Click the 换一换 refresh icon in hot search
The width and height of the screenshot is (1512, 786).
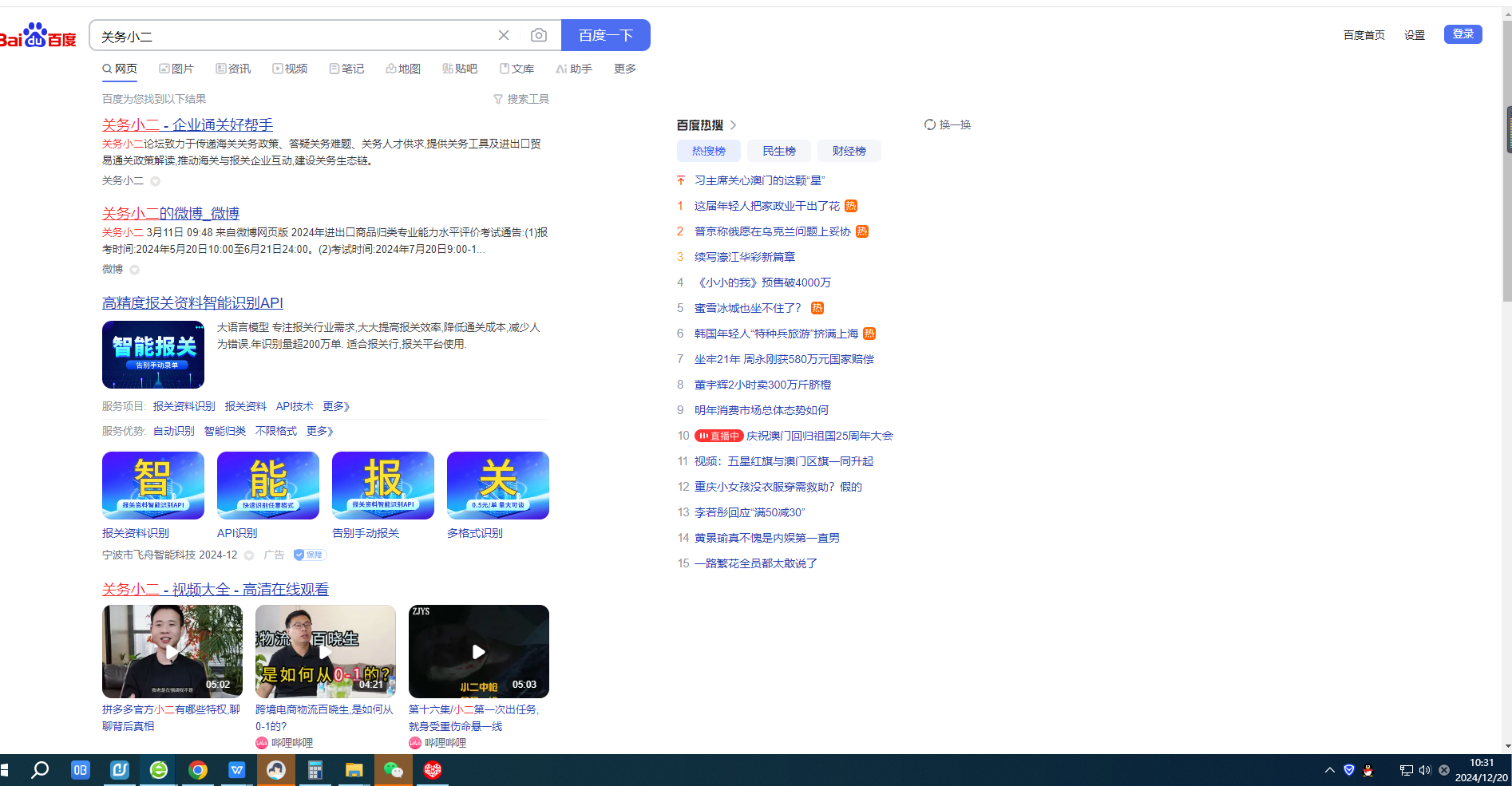930,124
